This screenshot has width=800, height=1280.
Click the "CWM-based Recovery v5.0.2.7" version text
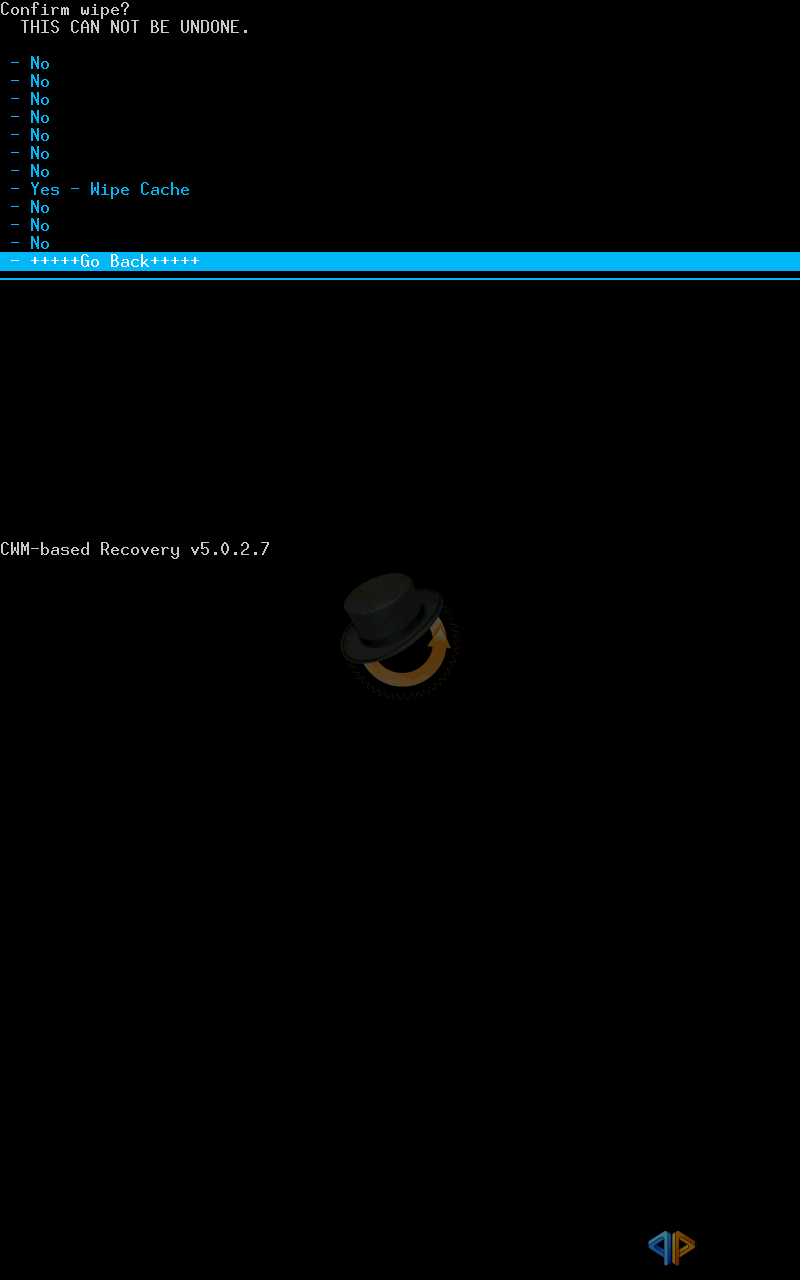135,549
